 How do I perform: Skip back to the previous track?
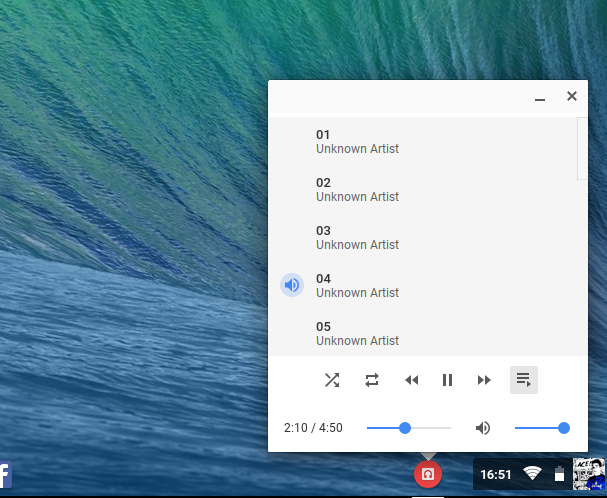(411, 380)
